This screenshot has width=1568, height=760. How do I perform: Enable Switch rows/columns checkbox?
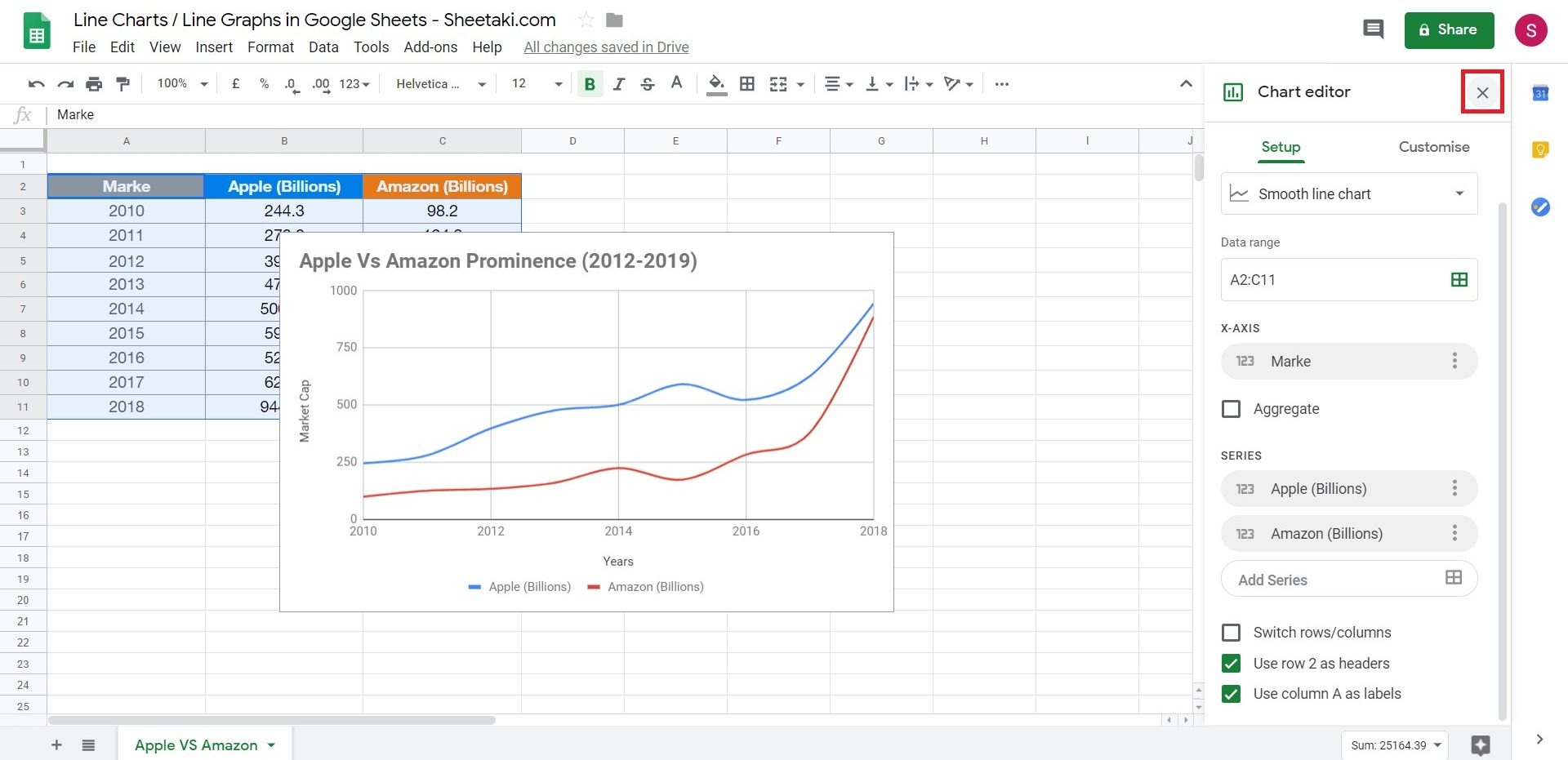(x=1231, y=633)
